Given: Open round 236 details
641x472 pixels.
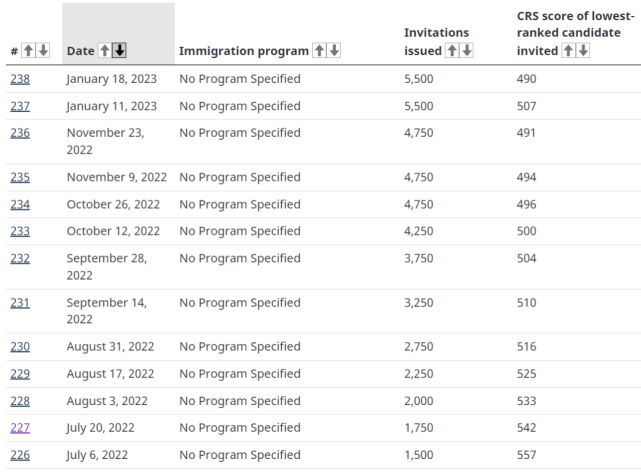Looking at the screenshot, I should (20, 133).
